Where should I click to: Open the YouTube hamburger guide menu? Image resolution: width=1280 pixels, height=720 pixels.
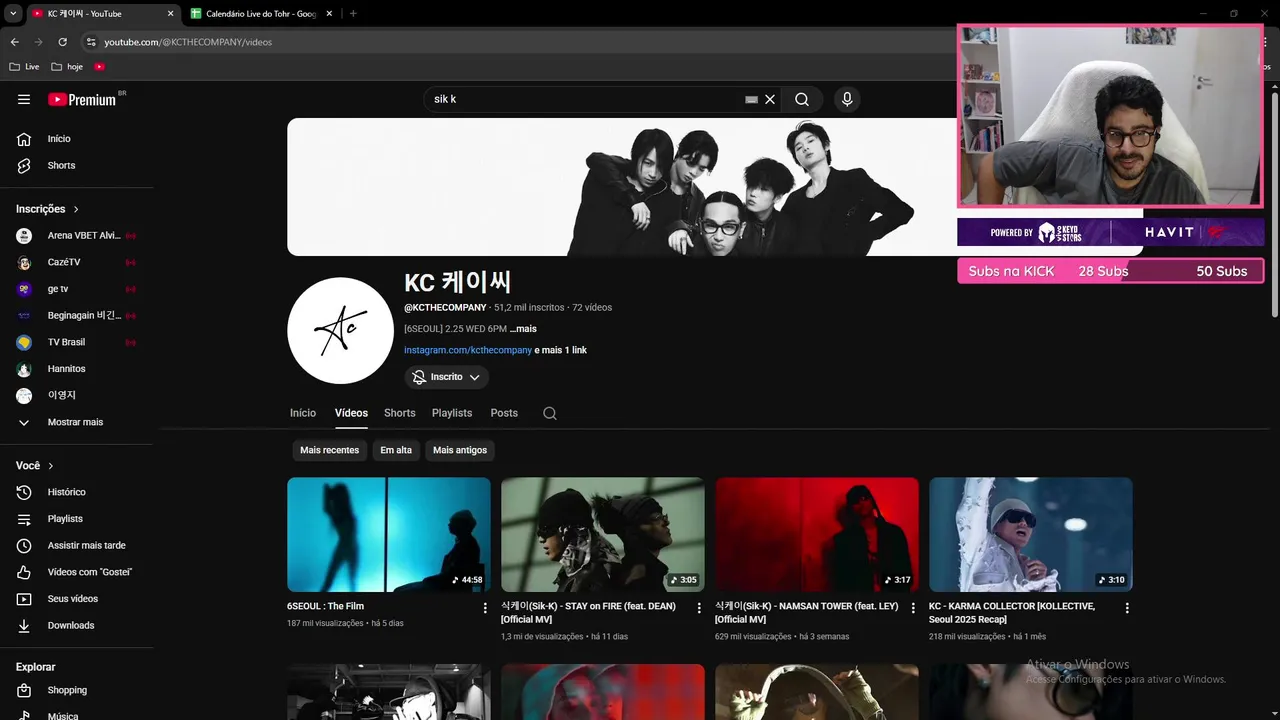(x=24, y=99)
